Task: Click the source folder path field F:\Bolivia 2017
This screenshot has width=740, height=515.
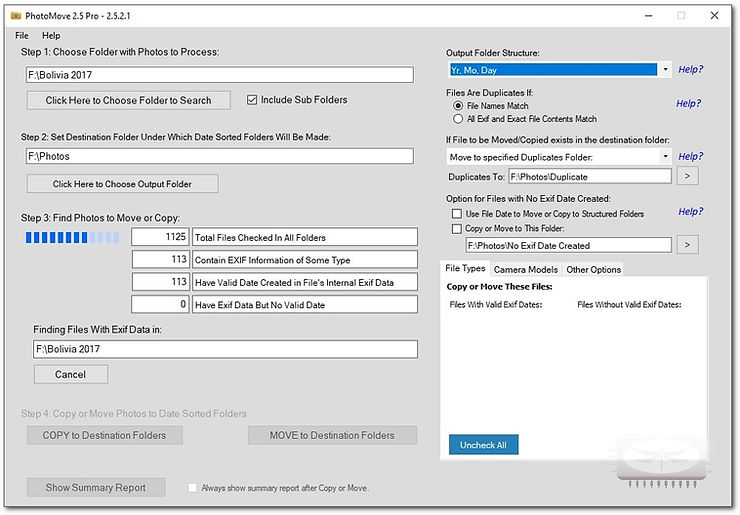Action: (220, 75)
